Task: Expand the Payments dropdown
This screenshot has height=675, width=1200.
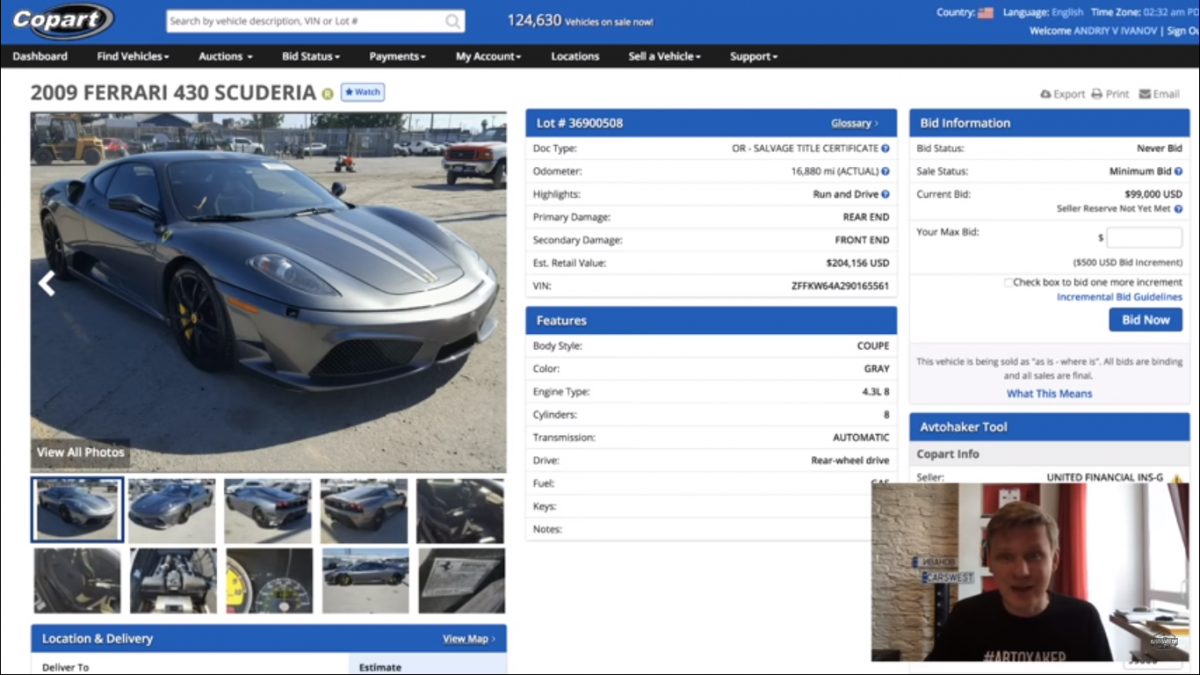Action: (x=397, y=57)
